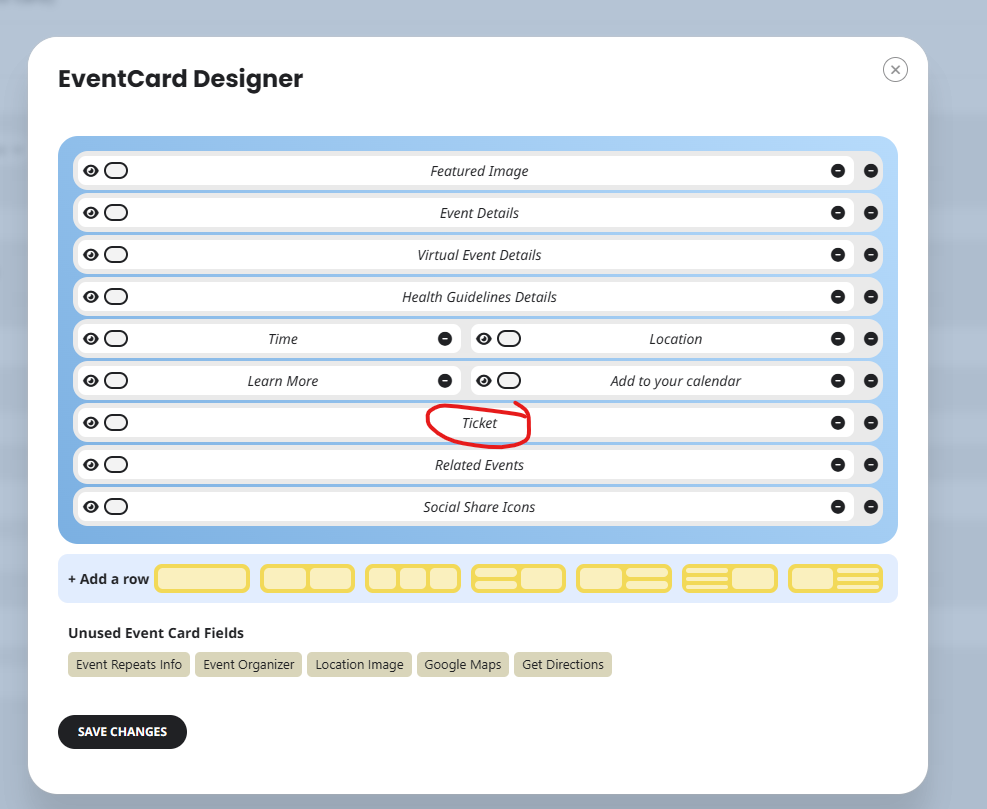The width and height of the screenshot is (987, 809).
Task: Delete the Health Guidelines Details row via outer minus
Action: [871, 297]
